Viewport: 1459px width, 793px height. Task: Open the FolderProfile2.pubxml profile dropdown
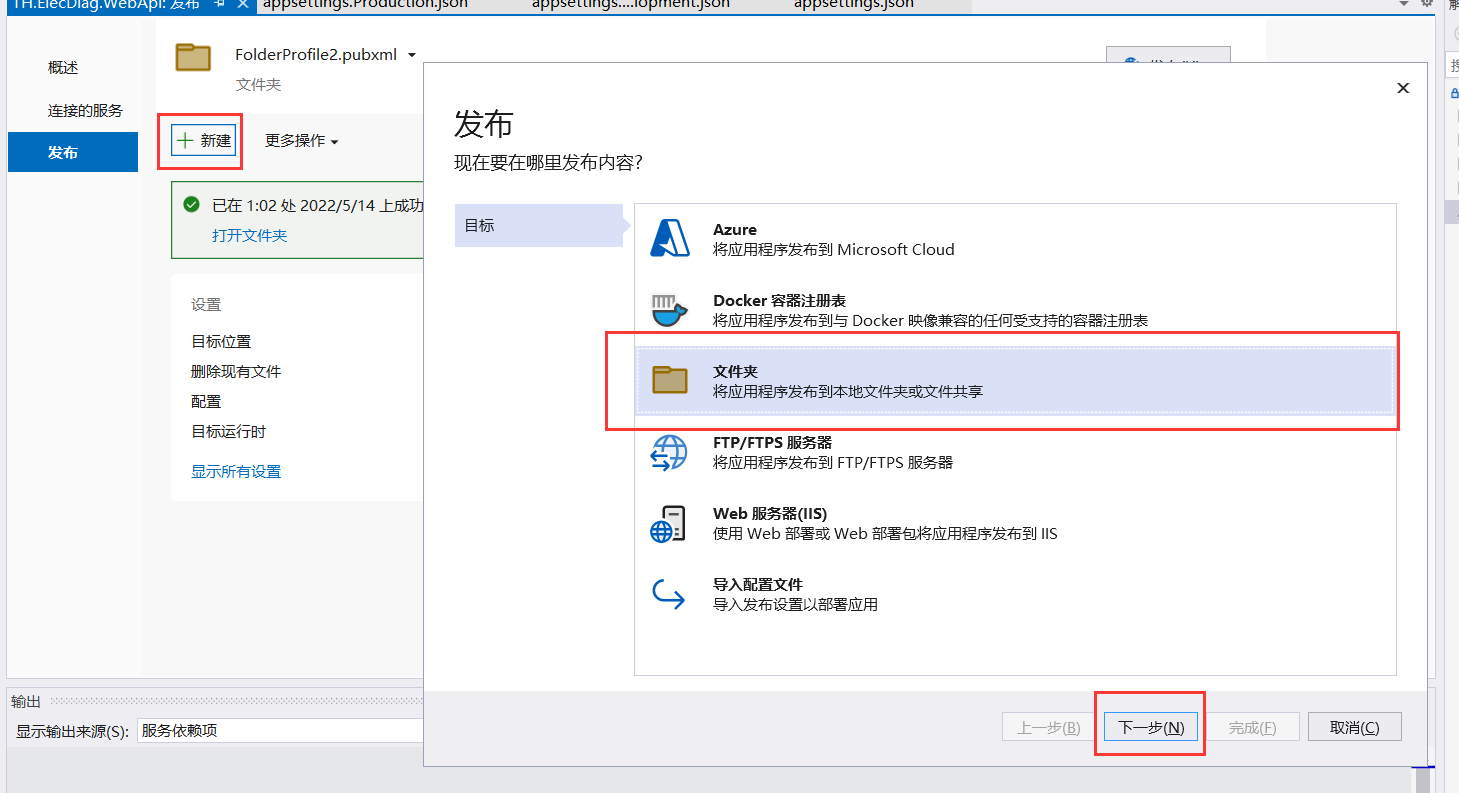click(x=411, y=55)
